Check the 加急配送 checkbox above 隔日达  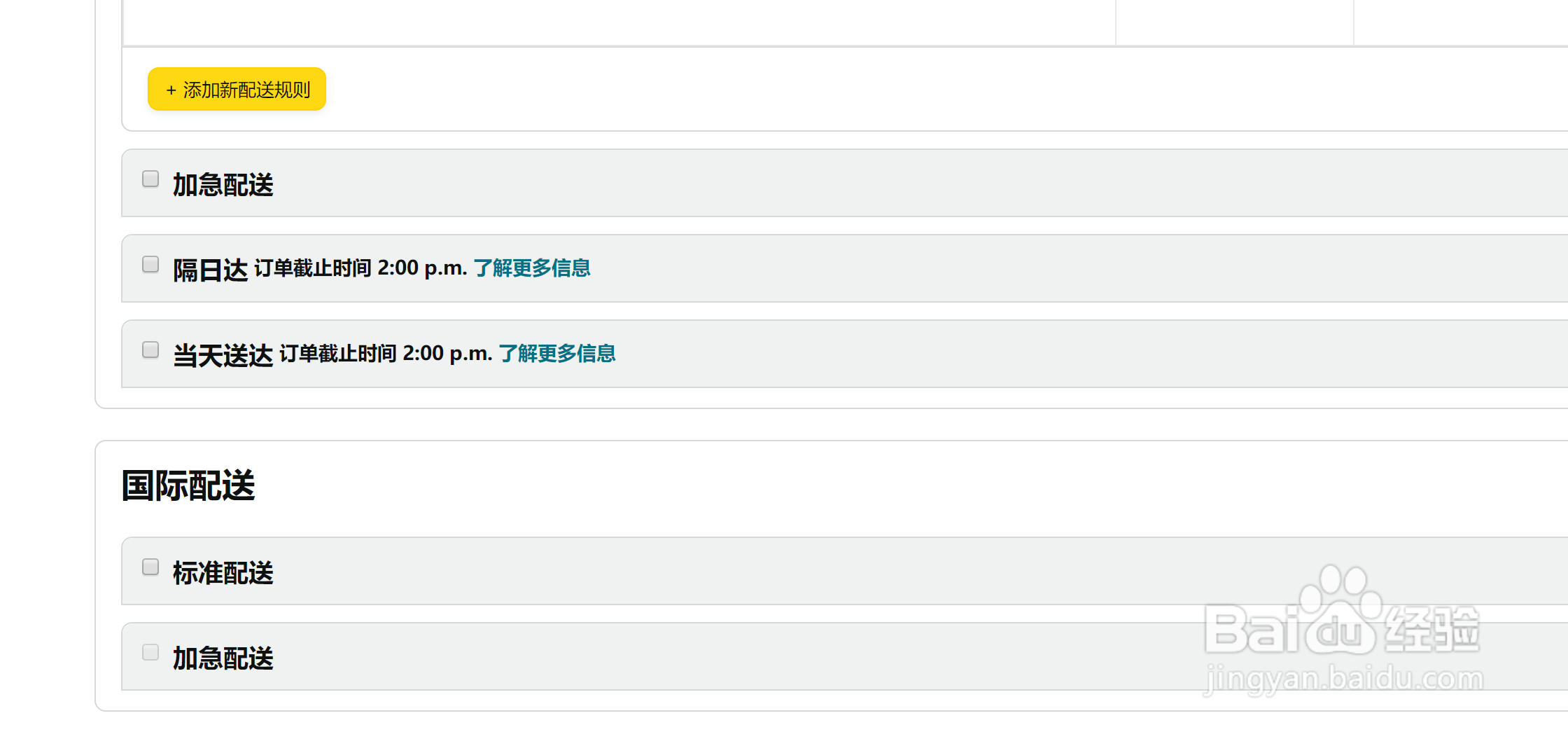[150, 179]
